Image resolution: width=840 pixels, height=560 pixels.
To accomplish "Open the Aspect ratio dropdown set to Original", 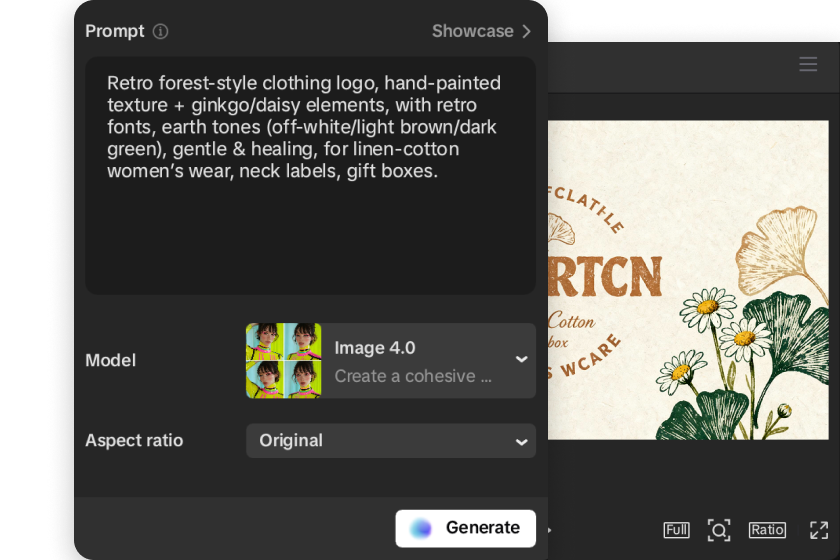I will [x=390, y=441].
